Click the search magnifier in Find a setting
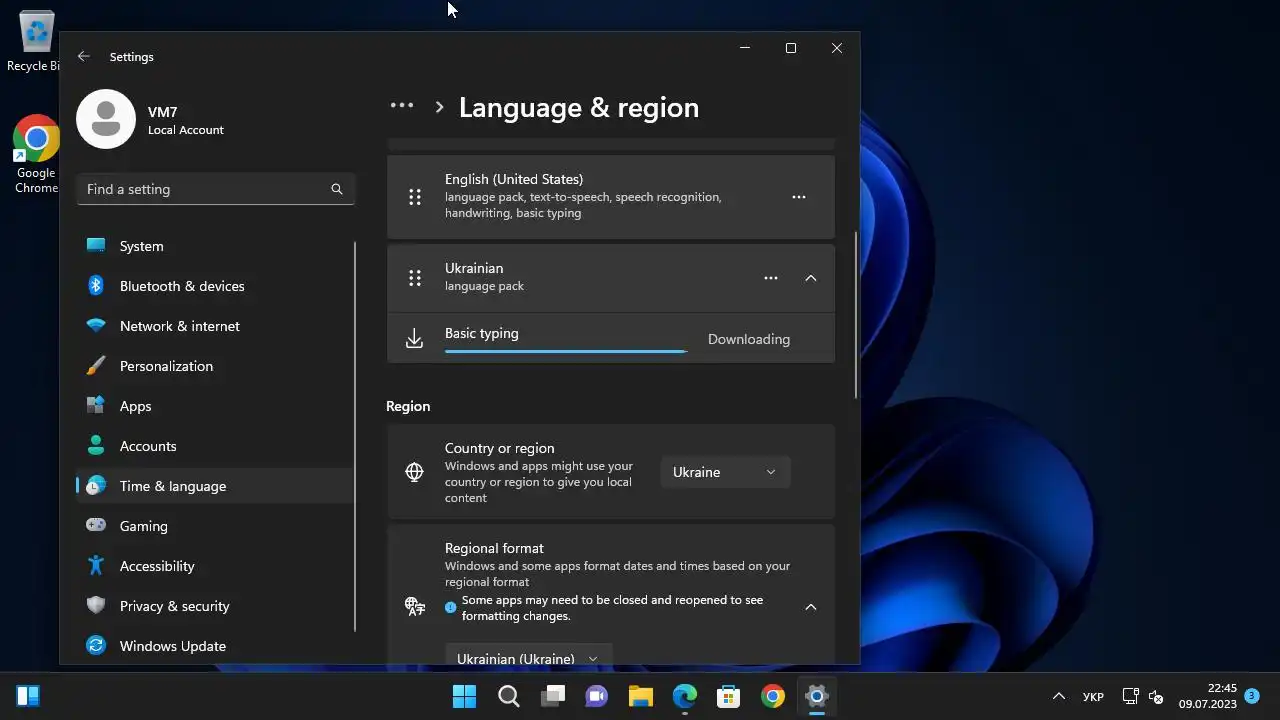This screenshot has height=720, width=1280. click(337, 189)
